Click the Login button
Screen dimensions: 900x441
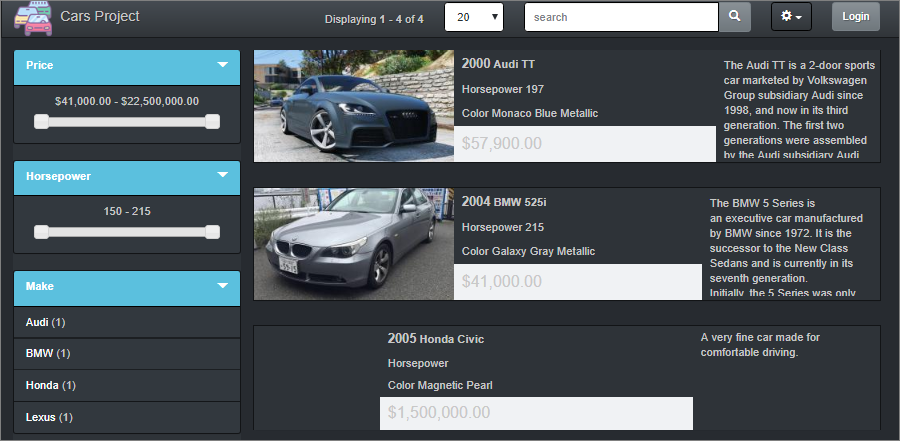point(855,17)
